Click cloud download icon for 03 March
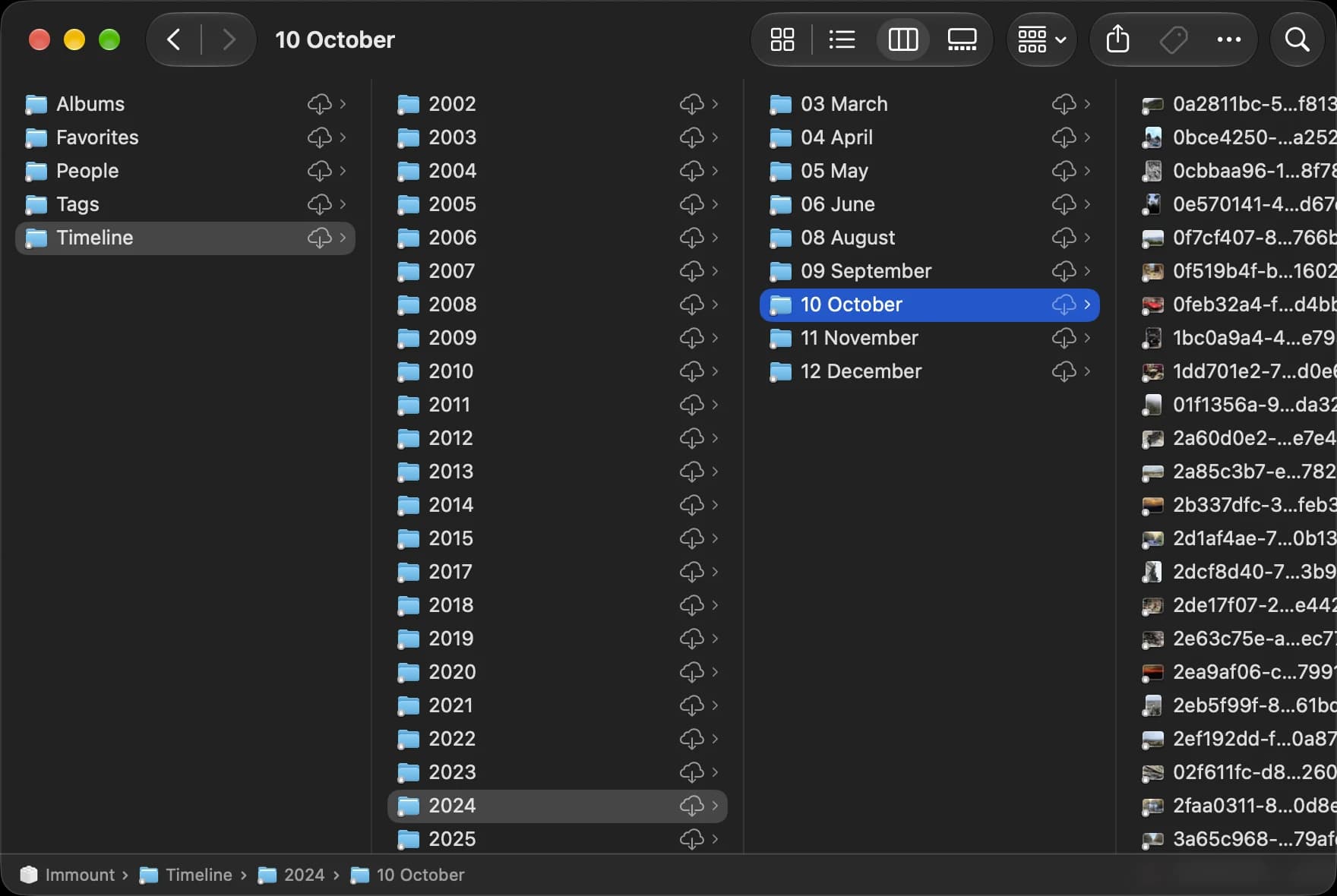 pos(1064,104)
